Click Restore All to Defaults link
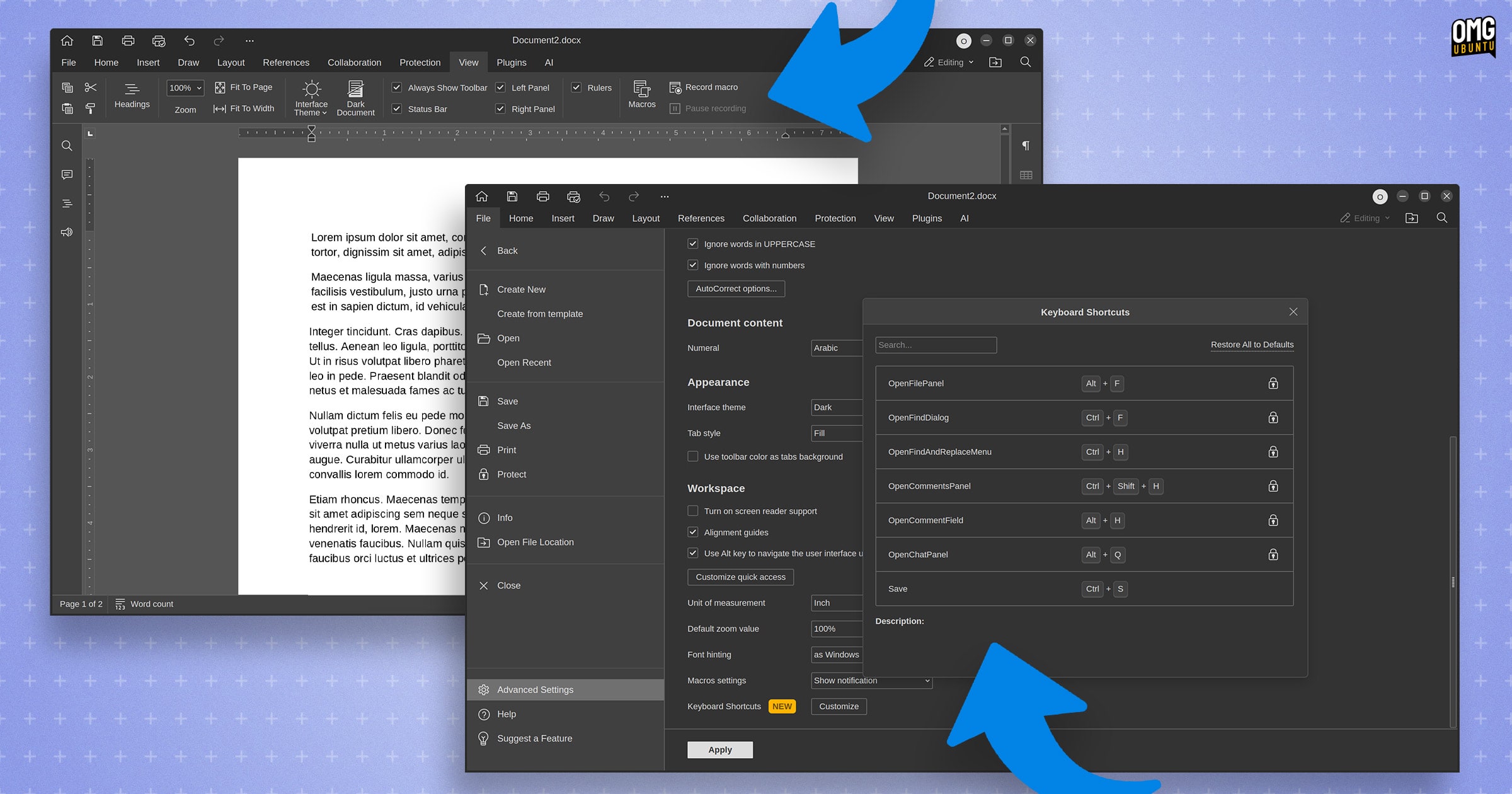This screenshot has height=794, width=1512. pos(1252,345)
